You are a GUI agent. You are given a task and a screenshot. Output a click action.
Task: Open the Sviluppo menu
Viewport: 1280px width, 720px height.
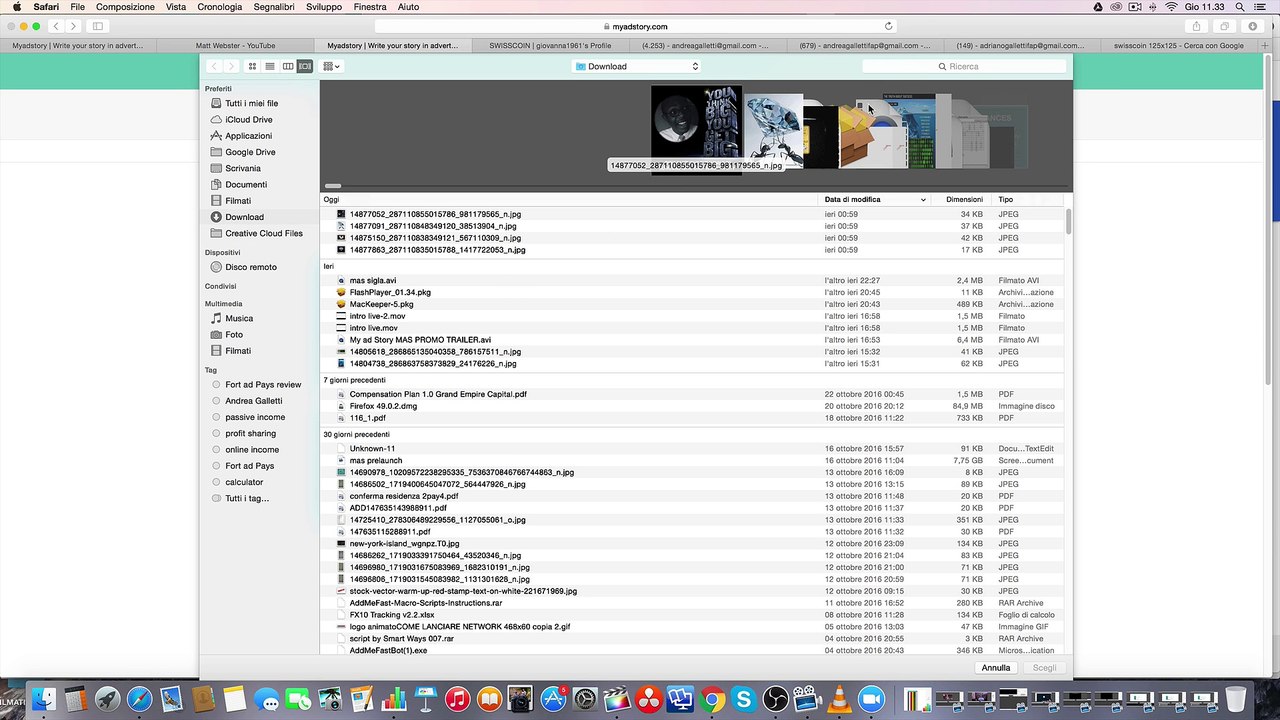coord(324,7)
